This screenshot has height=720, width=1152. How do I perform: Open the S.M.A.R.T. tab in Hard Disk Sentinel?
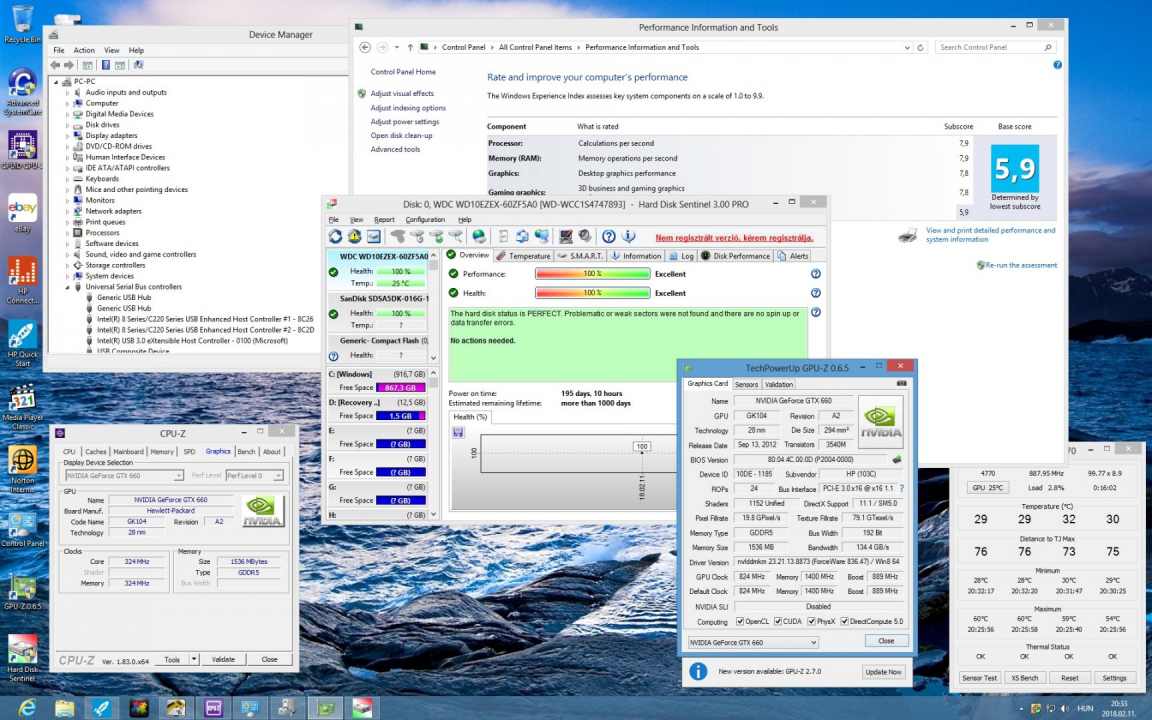580,256
